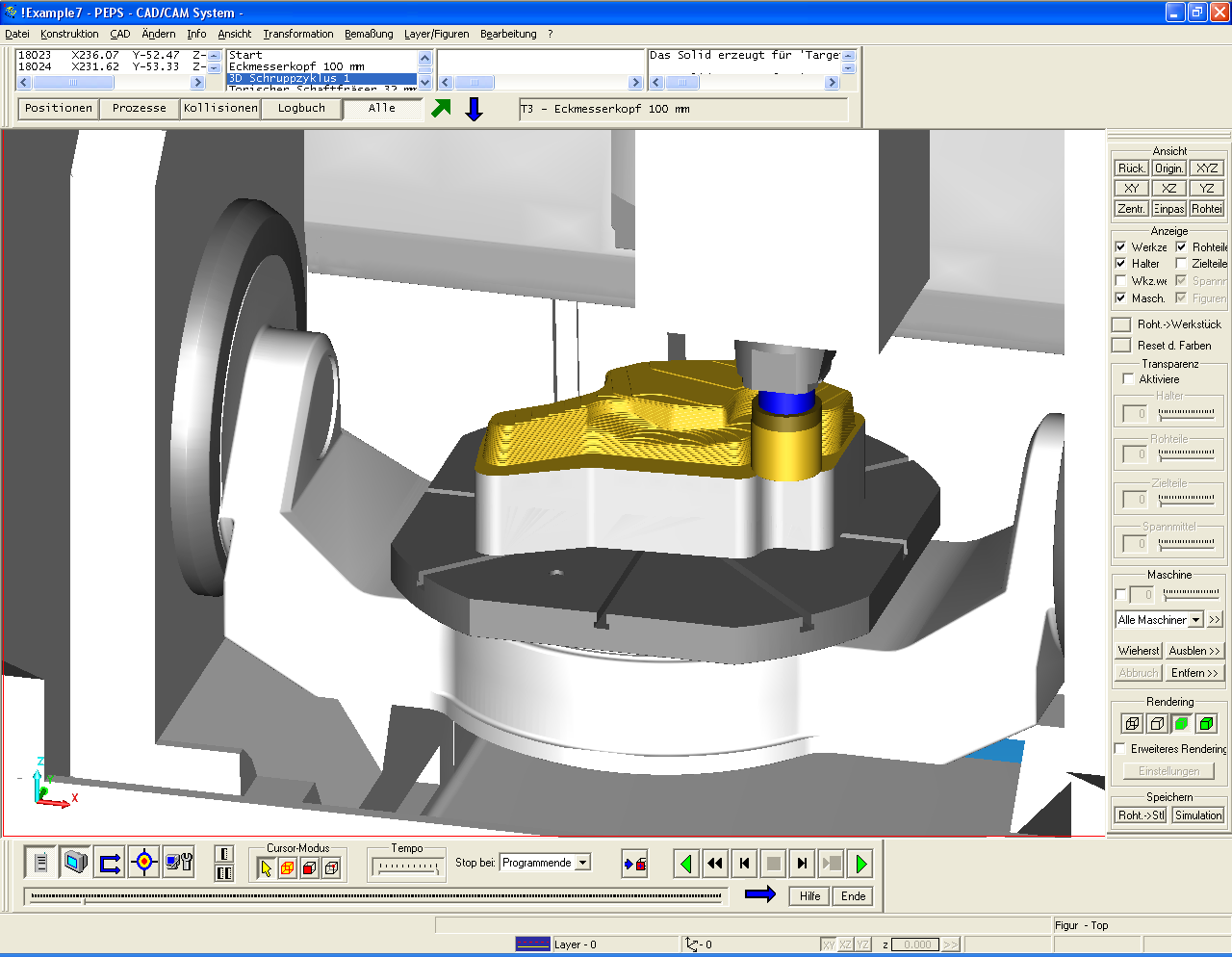1232x957 pixels.
Task: Click the simulation progress slider bar
Action: pyautogui.click(x=375, y=897)
